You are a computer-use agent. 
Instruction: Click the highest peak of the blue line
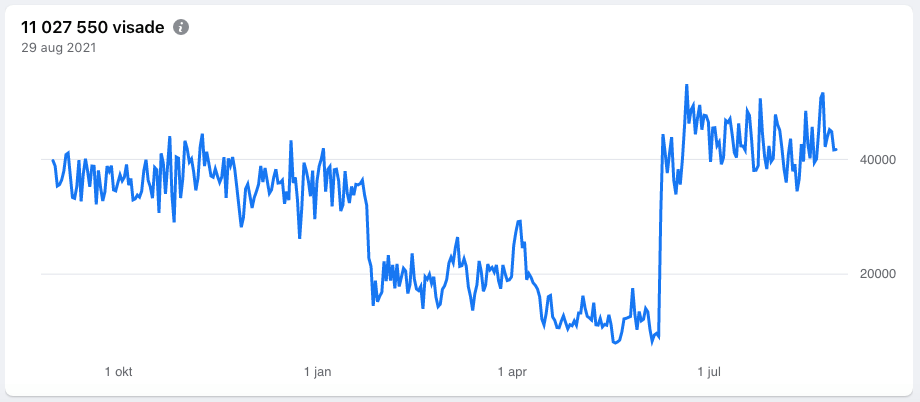686,86
